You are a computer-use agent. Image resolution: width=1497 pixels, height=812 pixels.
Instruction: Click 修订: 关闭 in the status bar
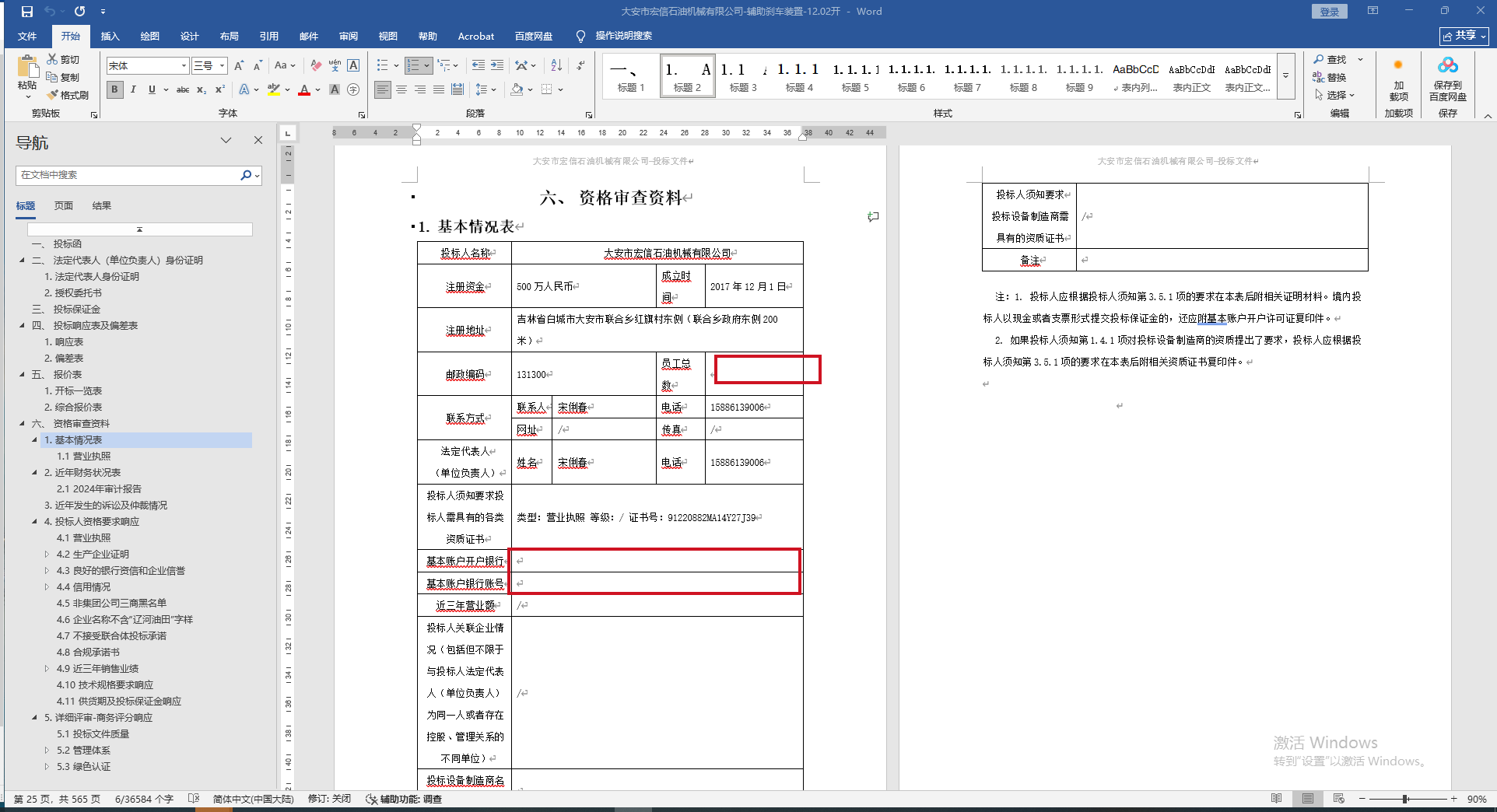tap(329, 799)
